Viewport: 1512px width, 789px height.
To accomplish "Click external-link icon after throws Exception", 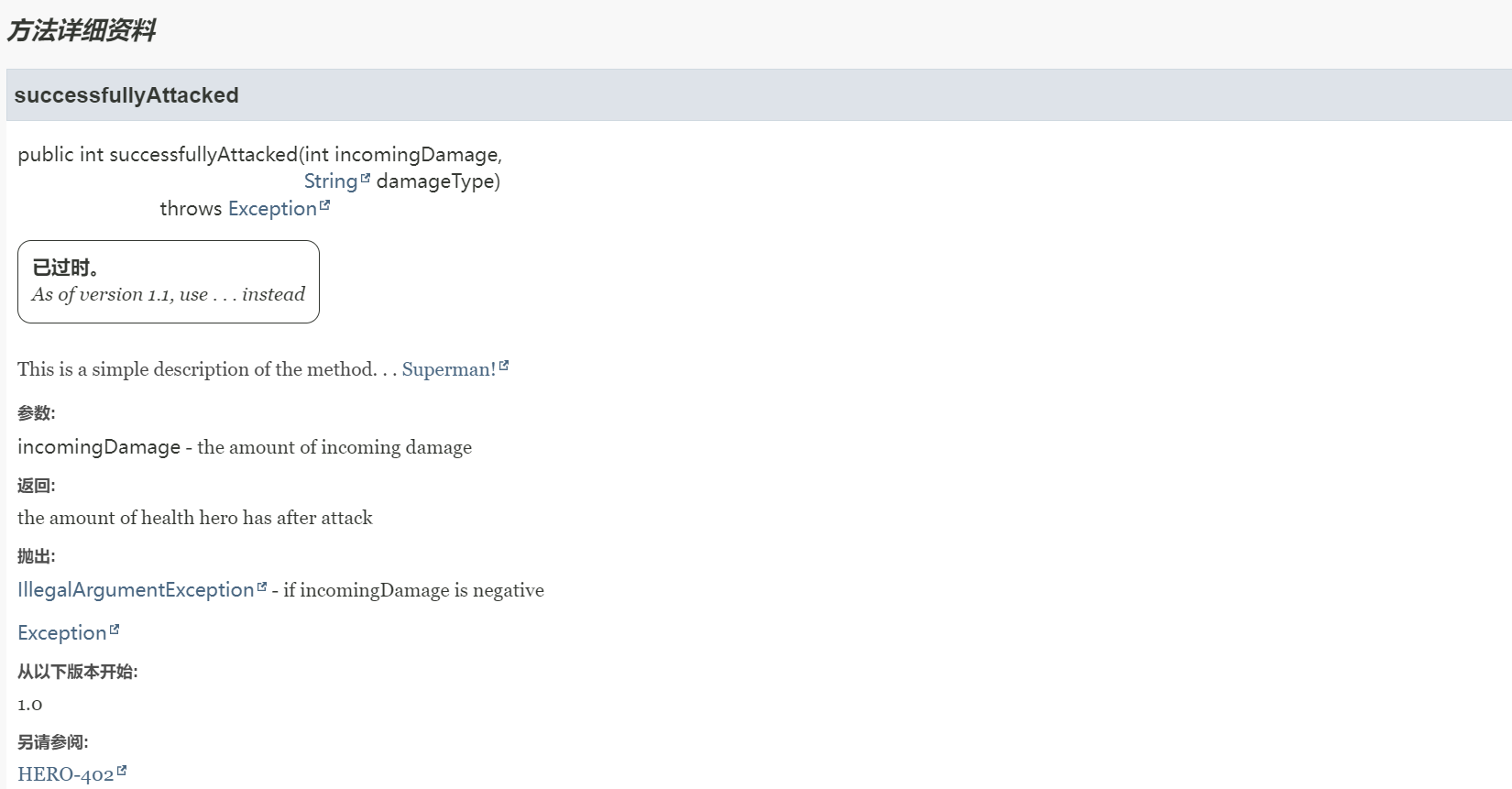I will 324,205.
